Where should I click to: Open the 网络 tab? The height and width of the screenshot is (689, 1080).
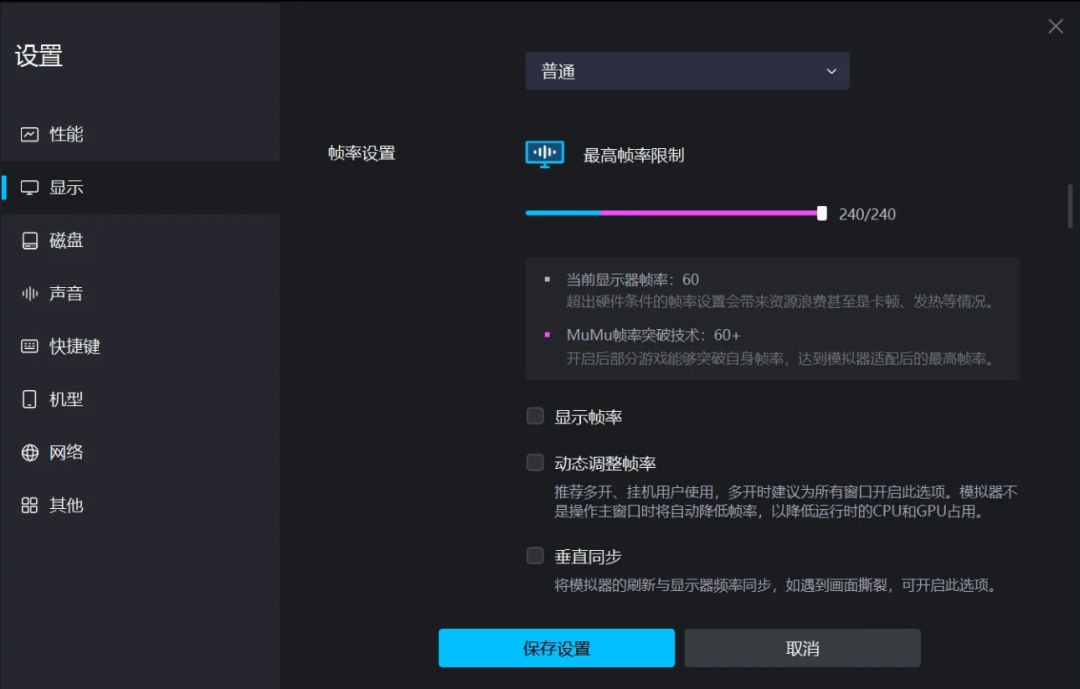pyautogui.click(x=140, y=452)
